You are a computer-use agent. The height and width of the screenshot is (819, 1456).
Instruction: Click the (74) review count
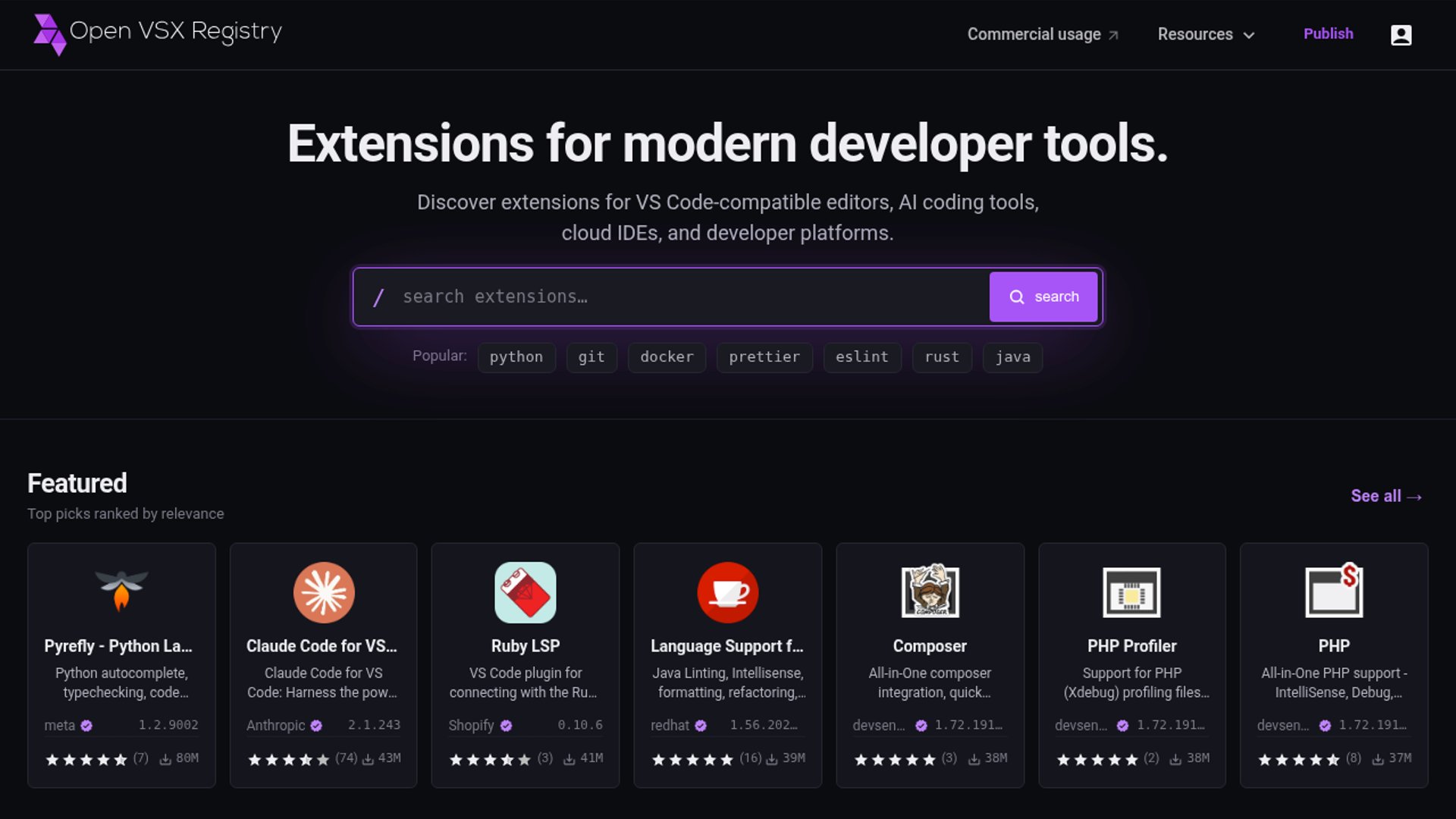pos(346,758)
